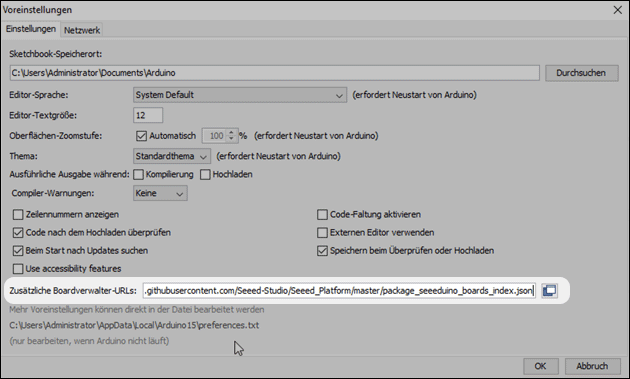Viewport: 630px width, 379px height.
Task: Increase the Oberflächen-Zoomstufe spinner value
Action: point(231,132)
